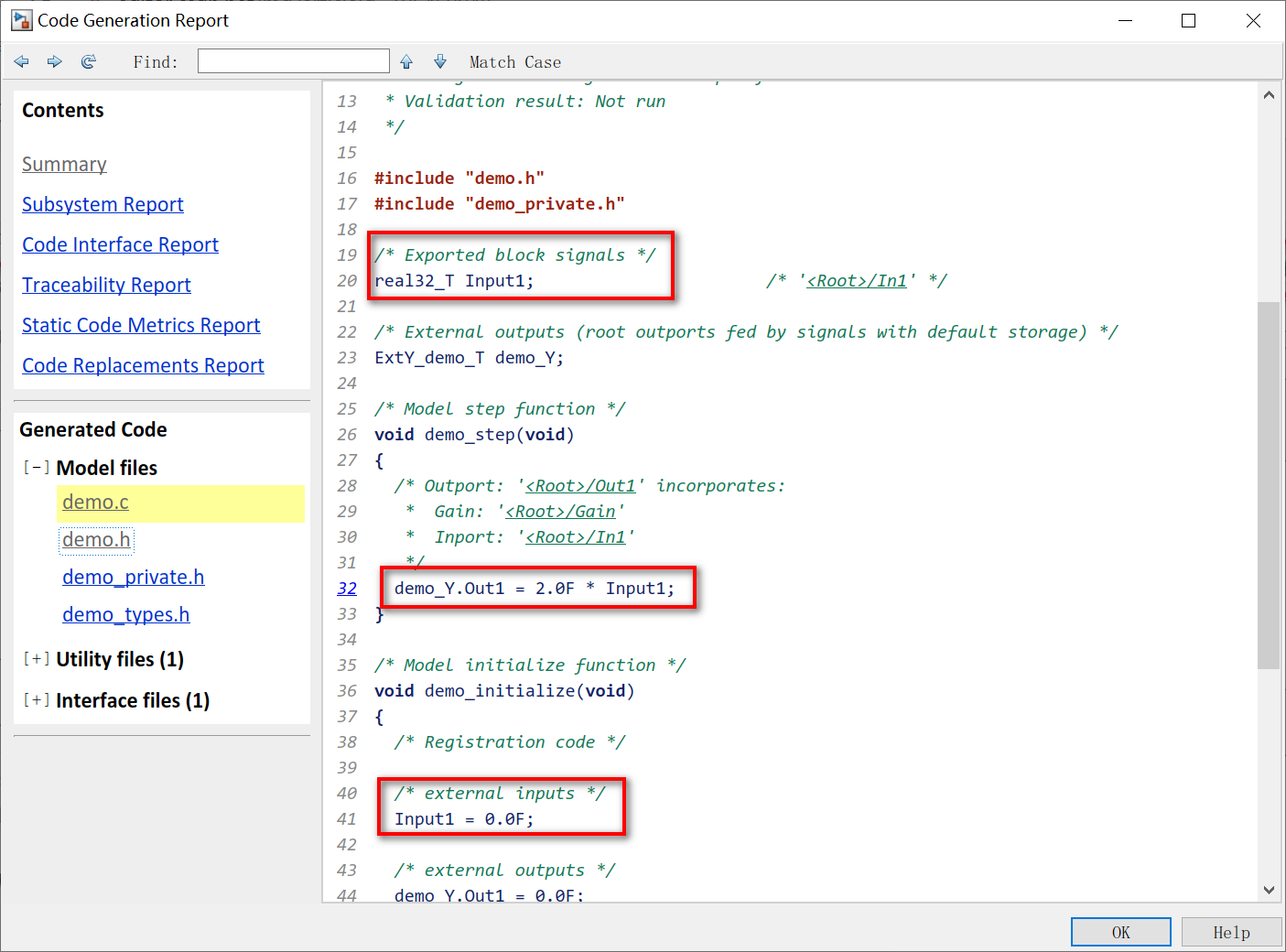Follow line number 32 link

pyautogui.click(x=347, y=589)
